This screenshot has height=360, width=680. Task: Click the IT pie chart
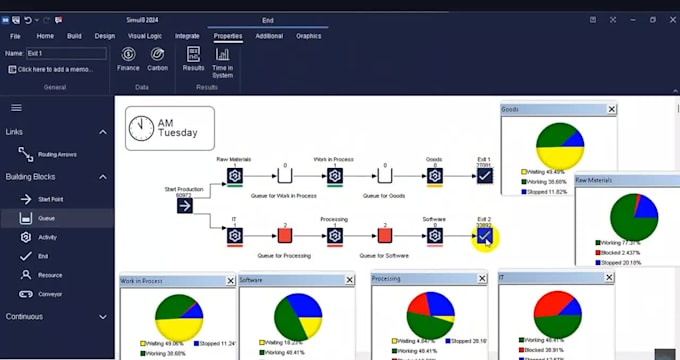click(x=558, y=314)
